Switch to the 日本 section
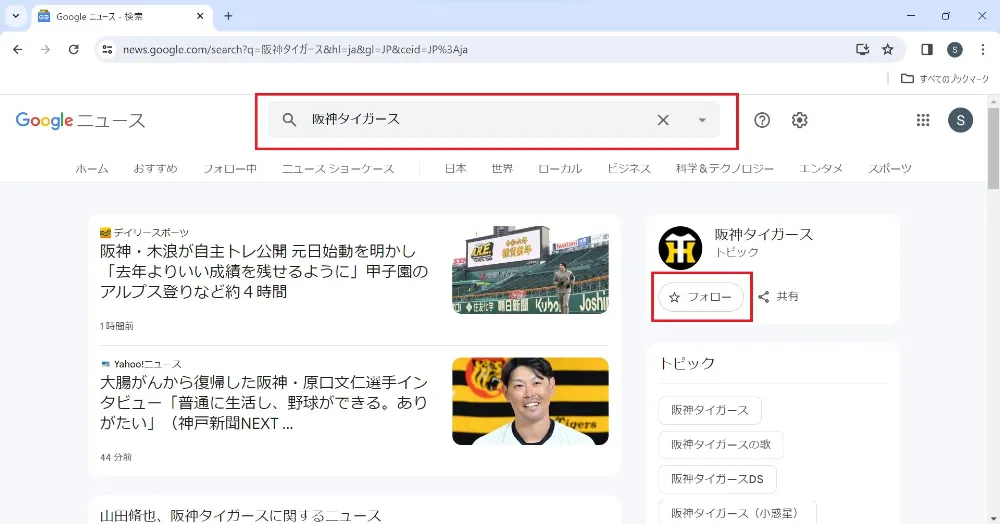The image size is (1000, 524). pos(455,168)
